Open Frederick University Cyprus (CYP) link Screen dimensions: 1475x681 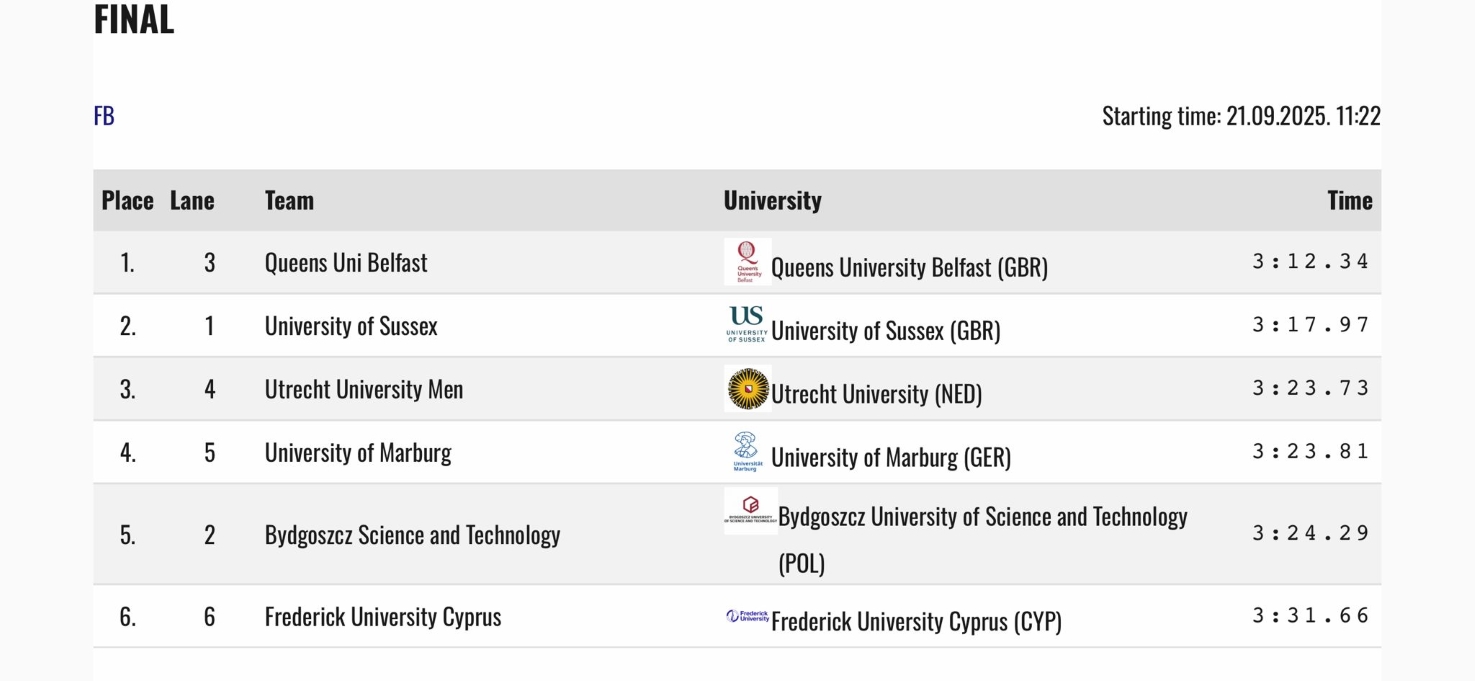click(916, 622)
